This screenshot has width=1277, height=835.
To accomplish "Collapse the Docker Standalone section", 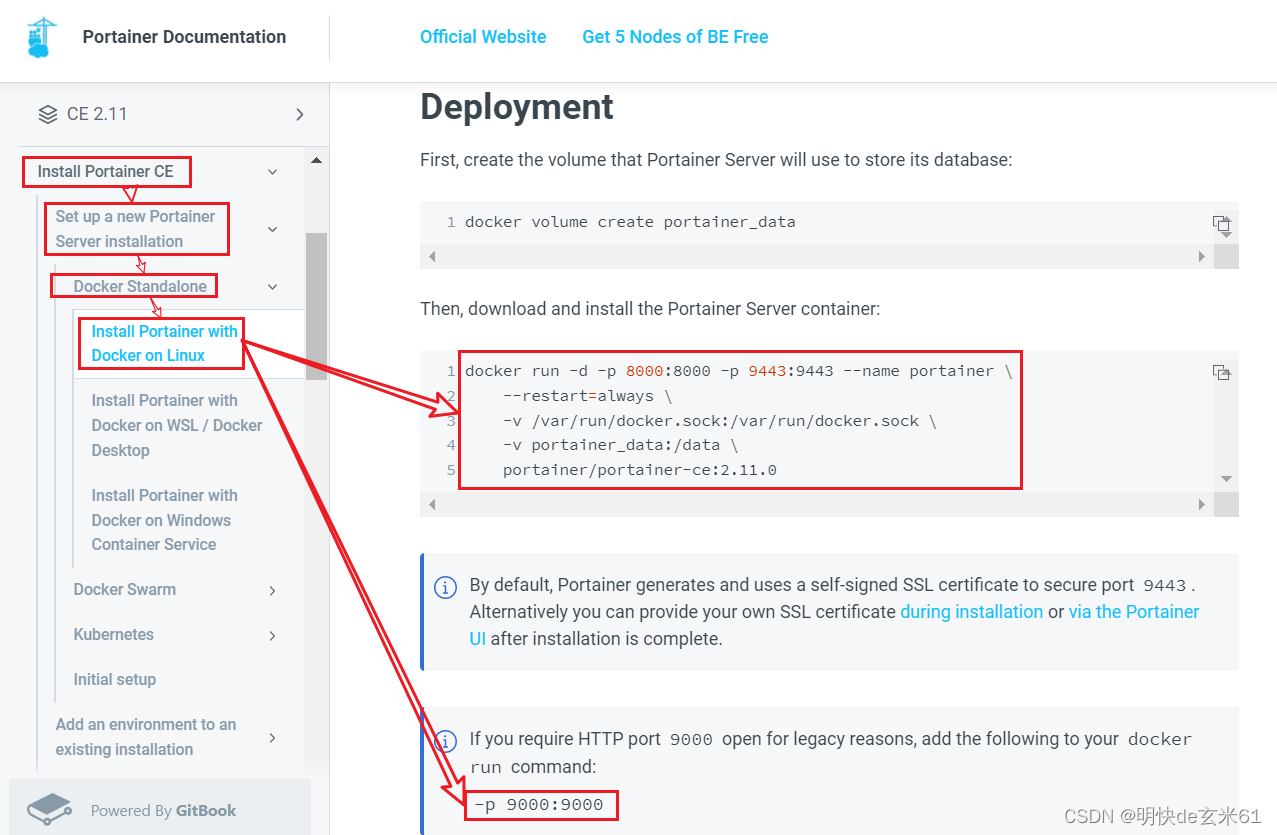I will (x=273, y=287).
